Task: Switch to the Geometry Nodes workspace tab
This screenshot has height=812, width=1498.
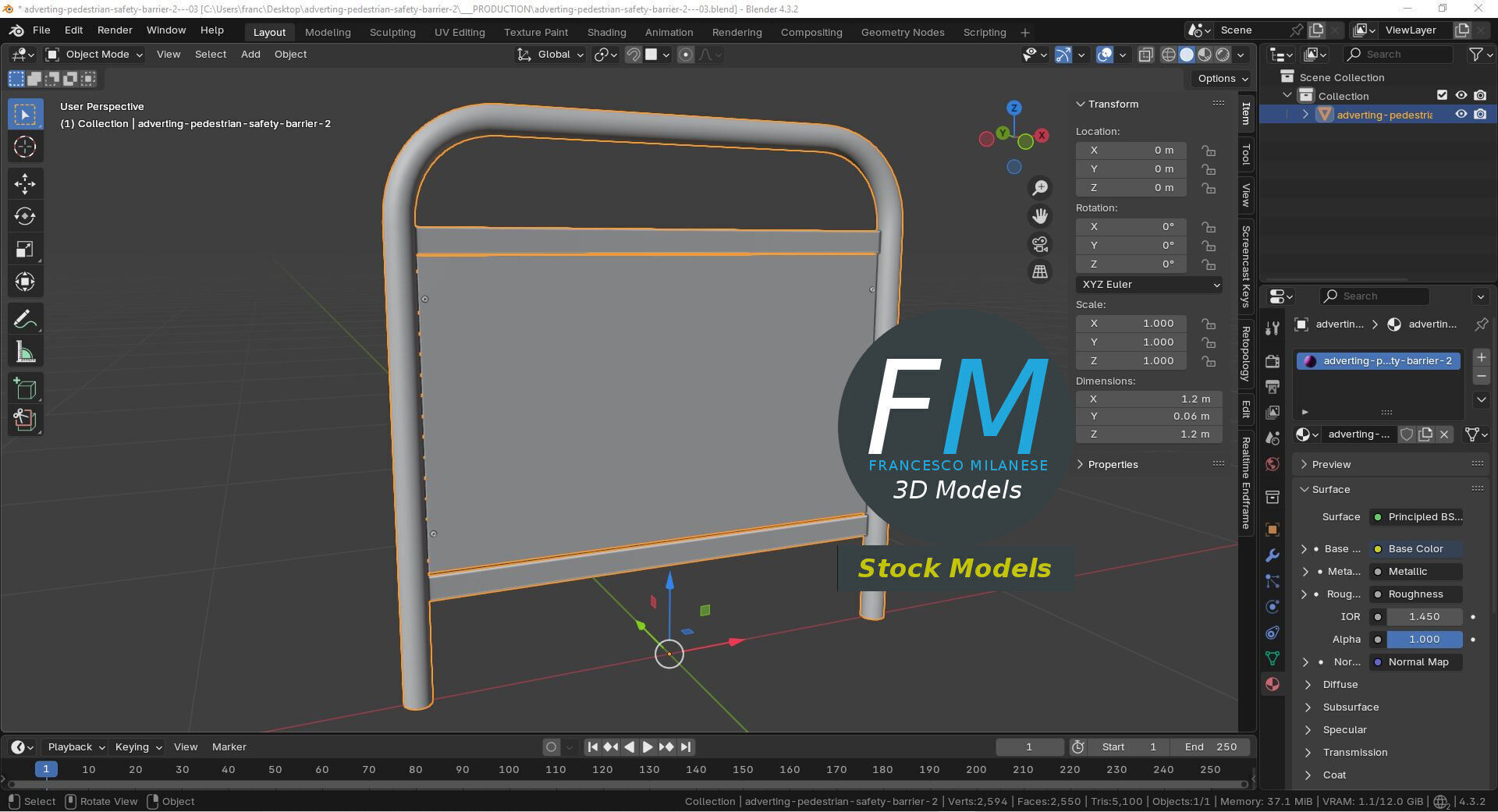Action: [x=903, y=32]
